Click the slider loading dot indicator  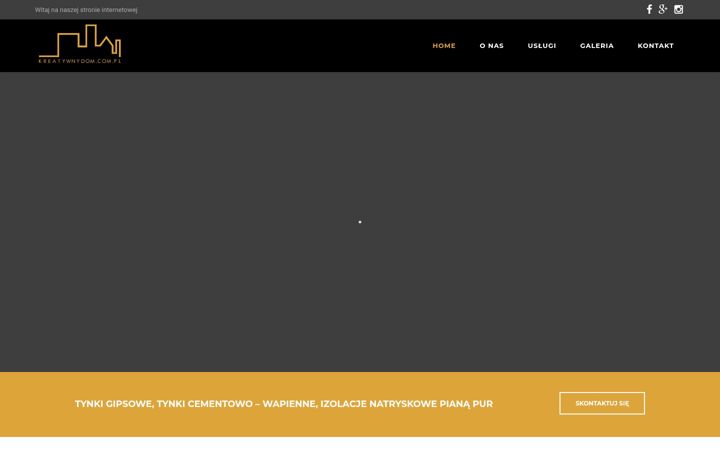[360, 222]
